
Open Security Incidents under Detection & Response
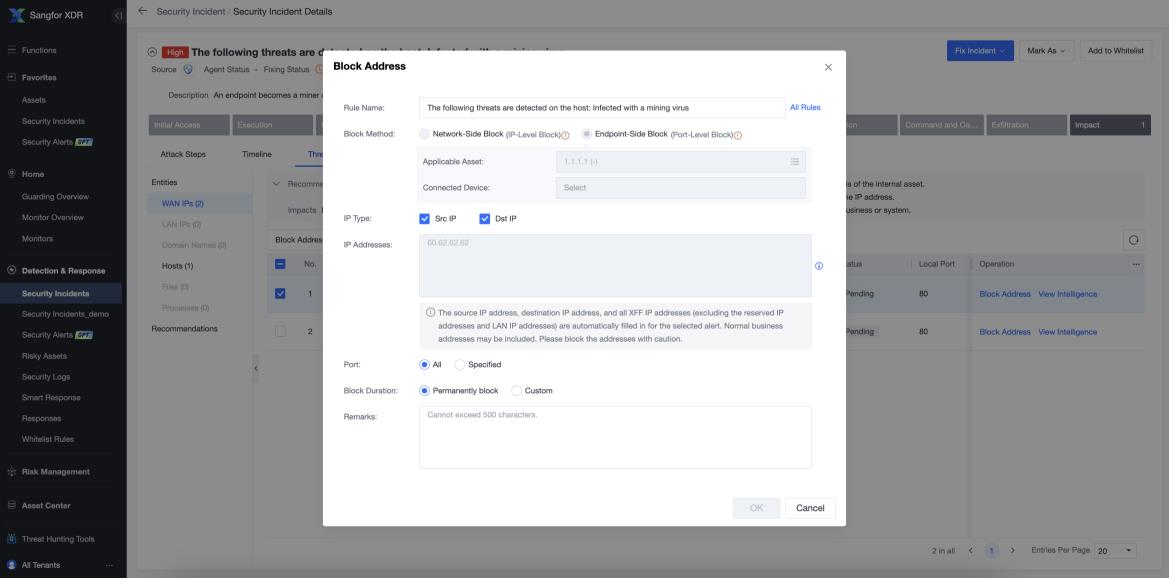55,294
